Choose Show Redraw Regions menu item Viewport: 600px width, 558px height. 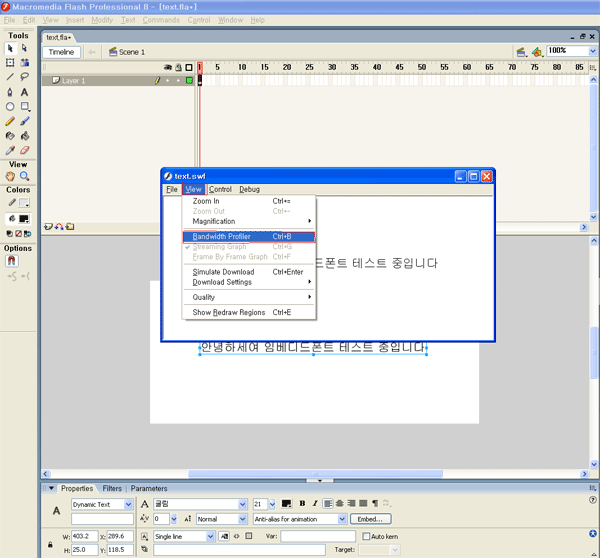pyautogui.click(x=249, y=312)
